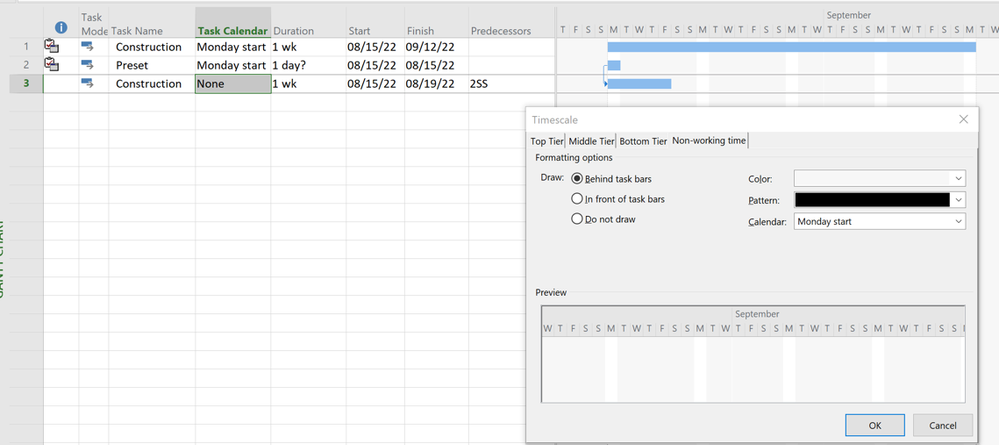Select the Non-working time tab
The image size is (999, 445).
pos(708,140)
